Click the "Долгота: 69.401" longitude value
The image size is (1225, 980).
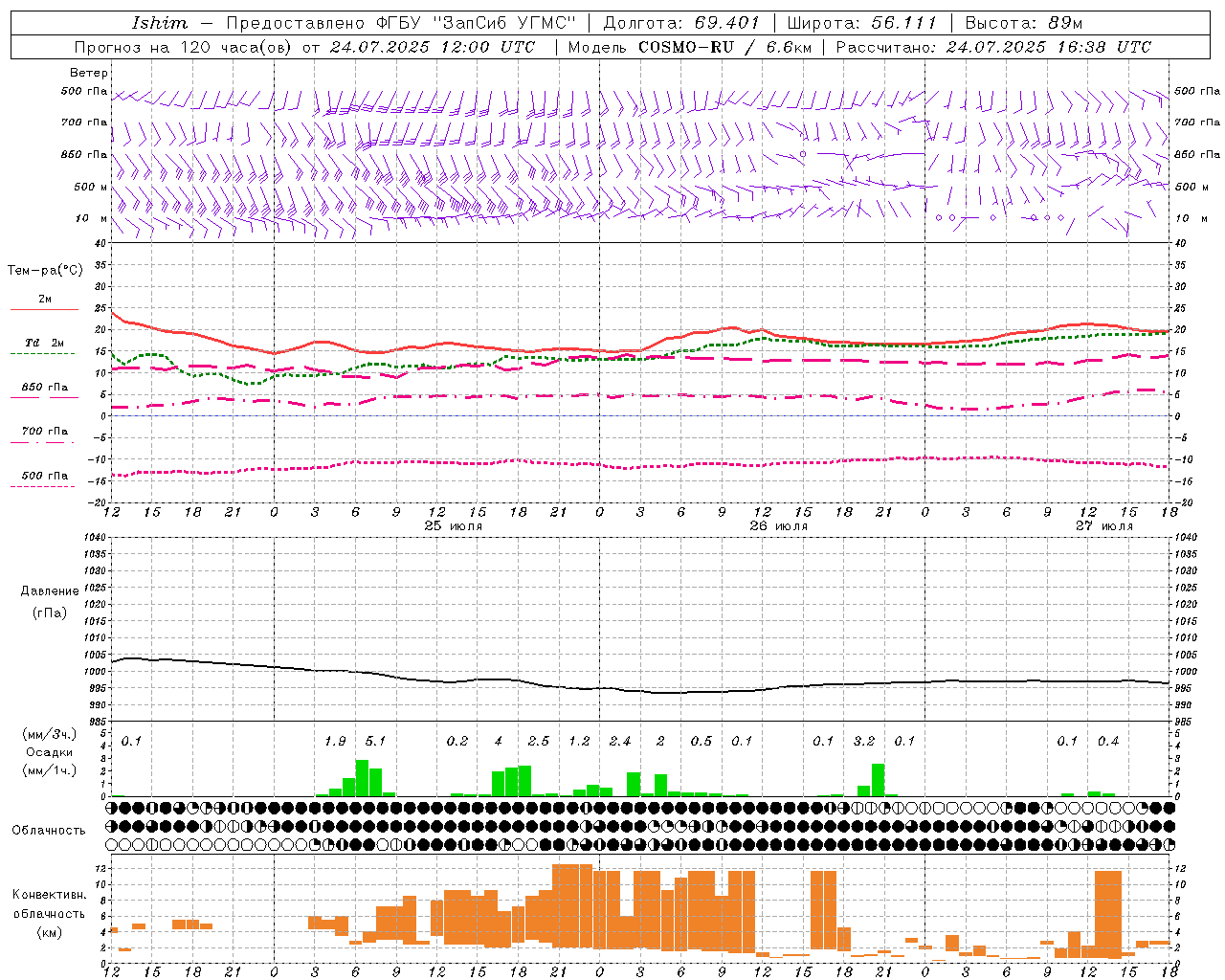coord(681,23)
